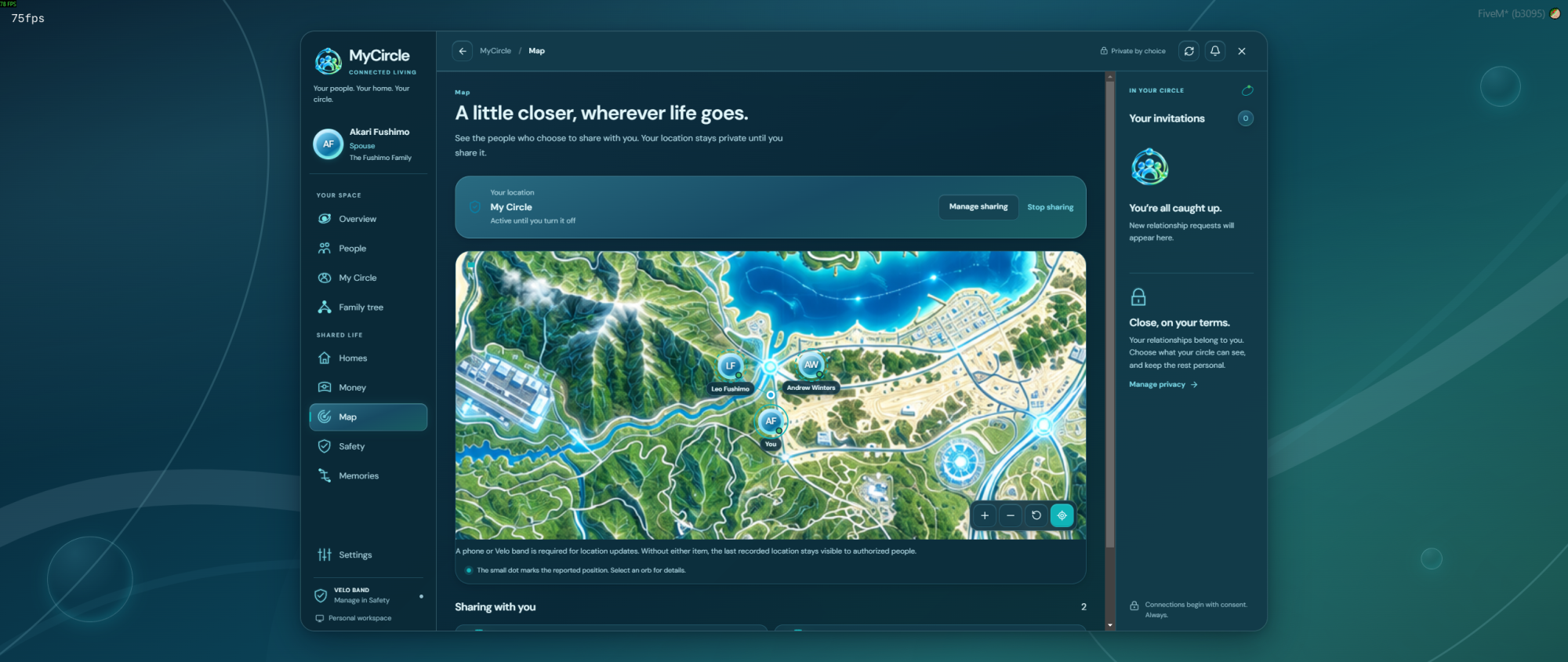
Task: Center map on my location
Action: pyautogui.click(x=1062, y=515)
